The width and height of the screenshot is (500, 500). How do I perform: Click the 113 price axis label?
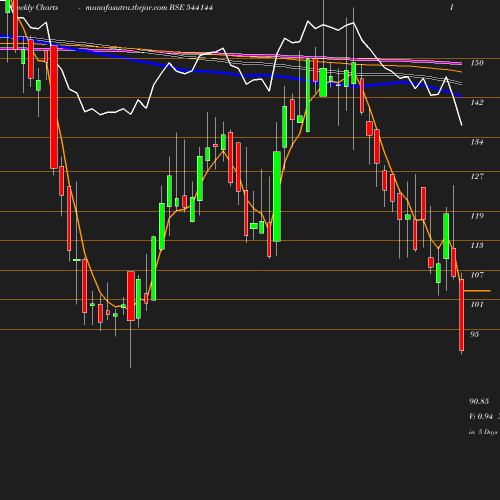point(477,245)
